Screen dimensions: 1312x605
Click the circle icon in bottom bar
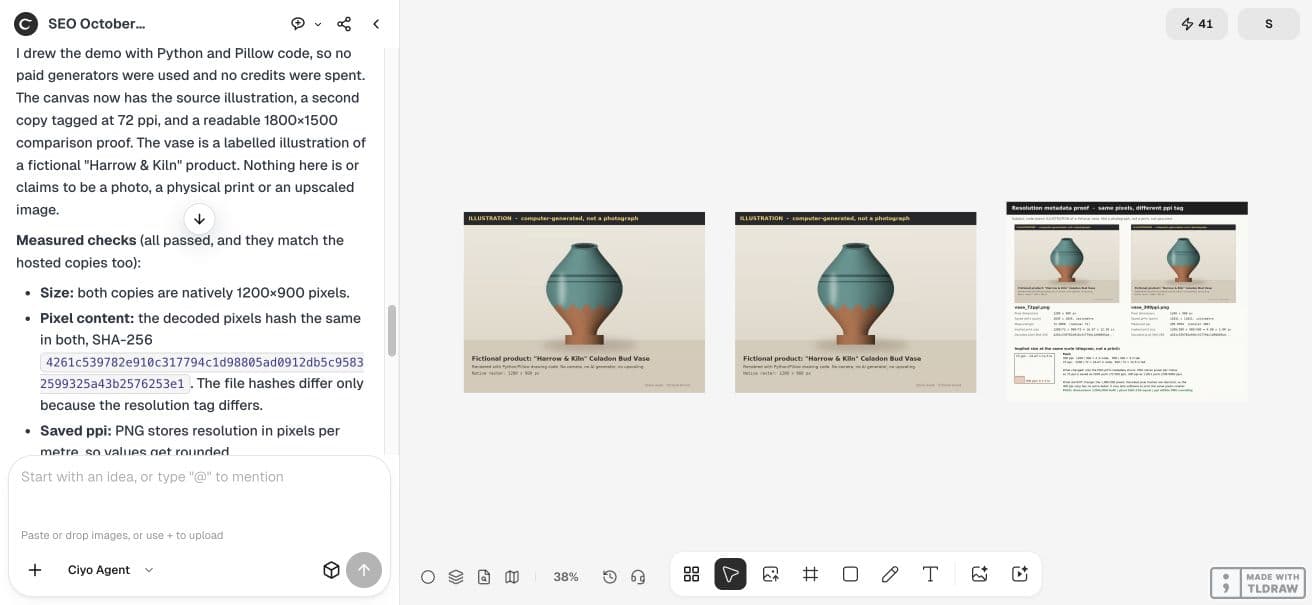click(428, 577)
